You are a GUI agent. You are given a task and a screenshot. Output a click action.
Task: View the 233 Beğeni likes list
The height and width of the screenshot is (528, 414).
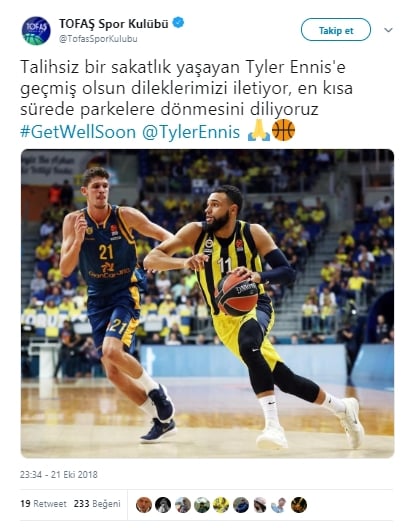tap(97, 504)
